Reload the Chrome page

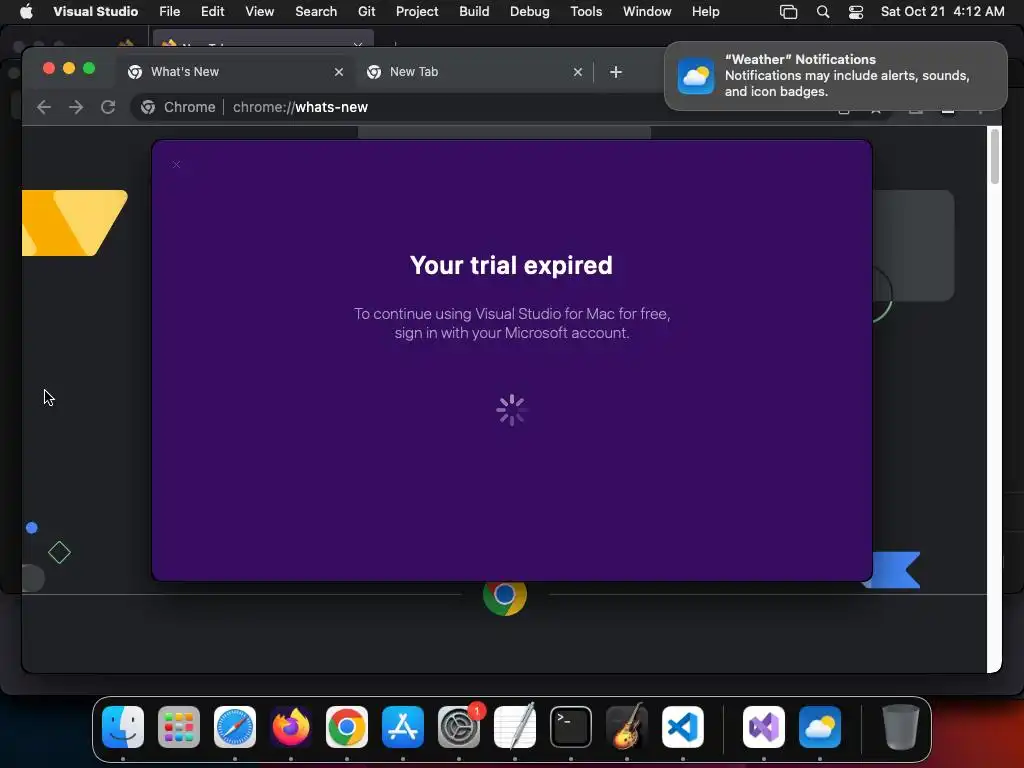click(x=108, y=107)
